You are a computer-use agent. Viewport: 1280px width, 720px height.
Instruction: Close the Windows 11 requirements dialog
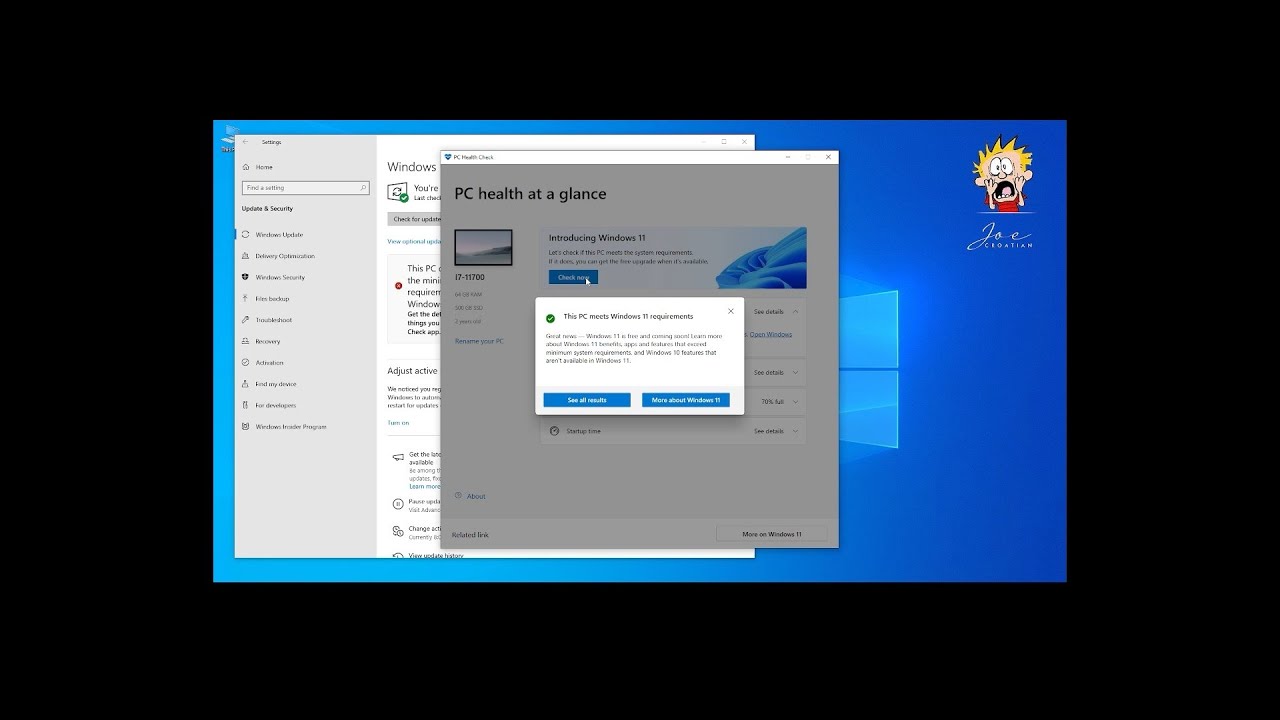tap(731, 311)
